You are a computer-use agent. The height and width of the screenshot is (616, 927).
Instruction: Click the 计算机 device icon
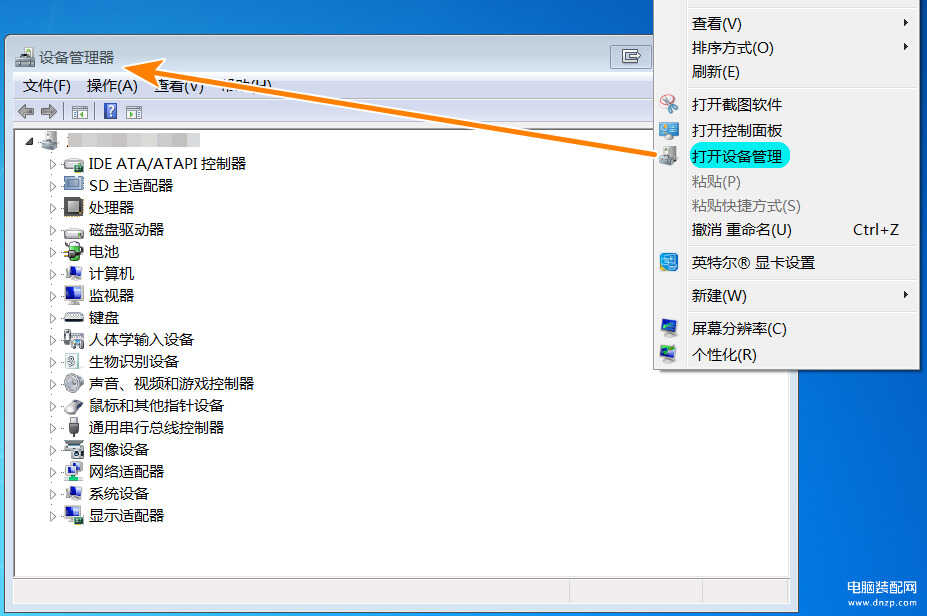coord(73,273)
